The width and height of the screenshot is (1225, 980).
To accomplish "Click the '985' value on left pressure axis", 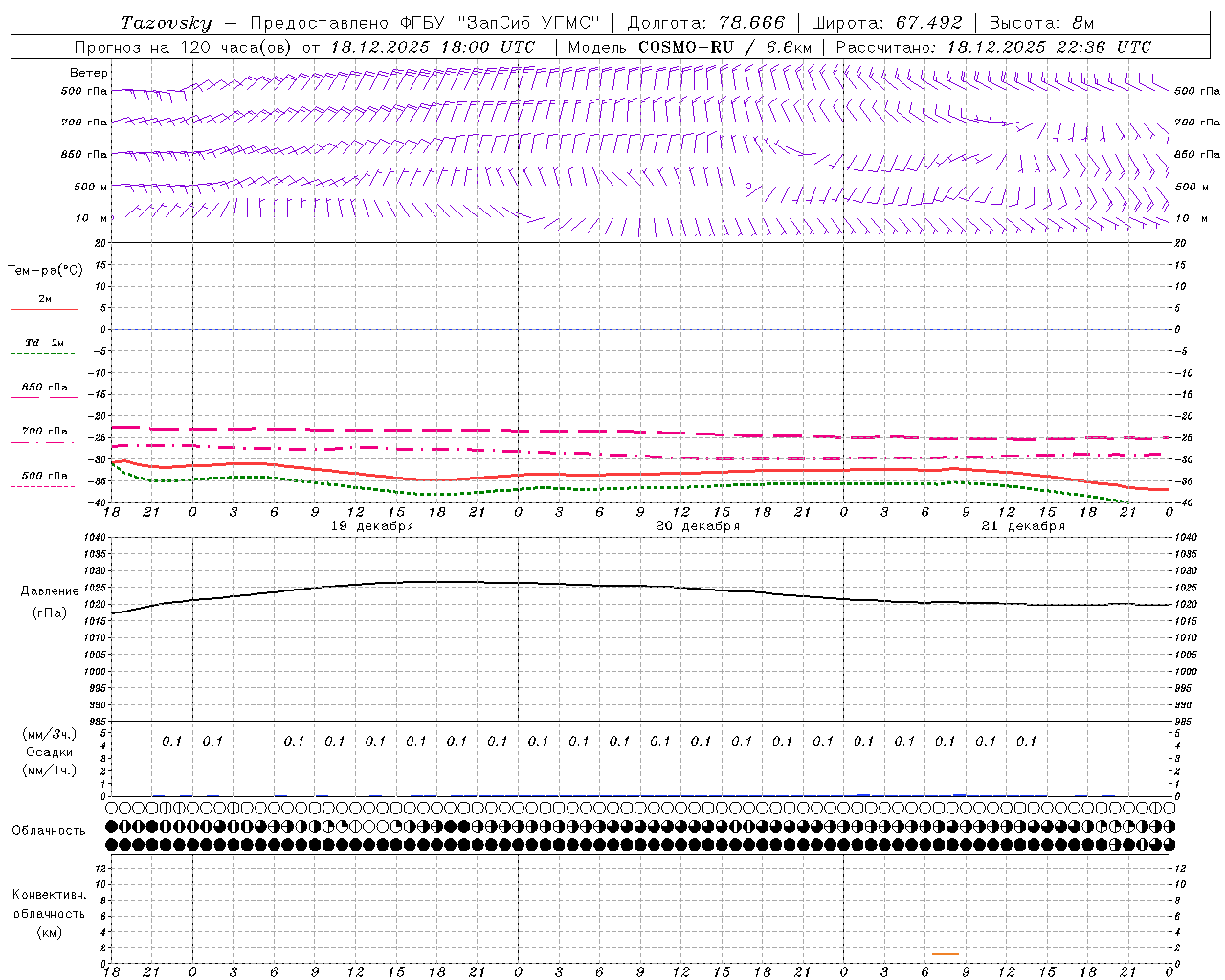I will [x=96, y=722].
